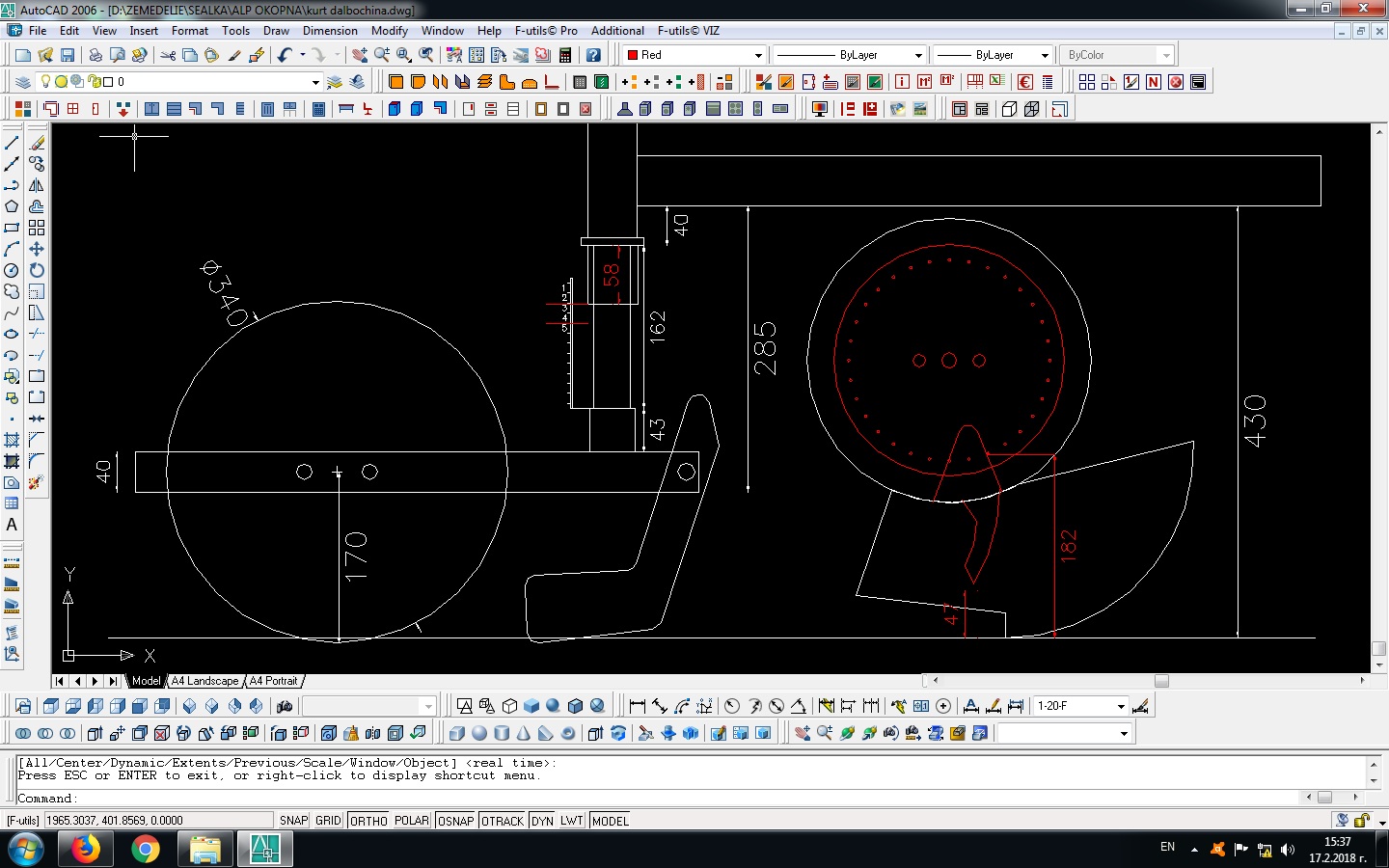The image size is (1389, 868).
Task: Click the MODEL button in status bar
Action: (610, 821)
